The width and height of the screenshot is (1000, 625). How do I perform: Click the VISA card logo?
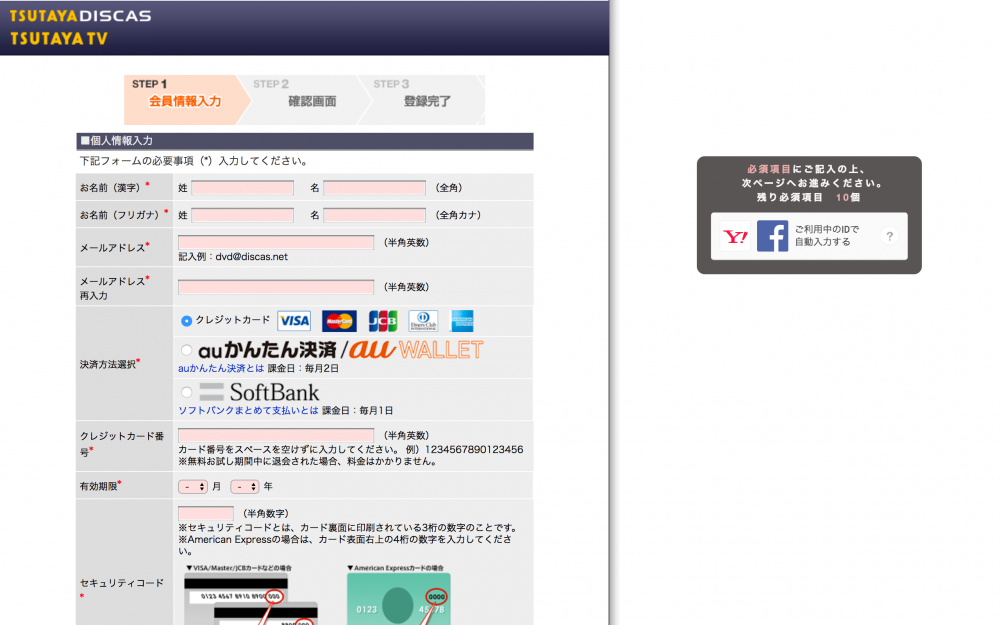[294, 321]
